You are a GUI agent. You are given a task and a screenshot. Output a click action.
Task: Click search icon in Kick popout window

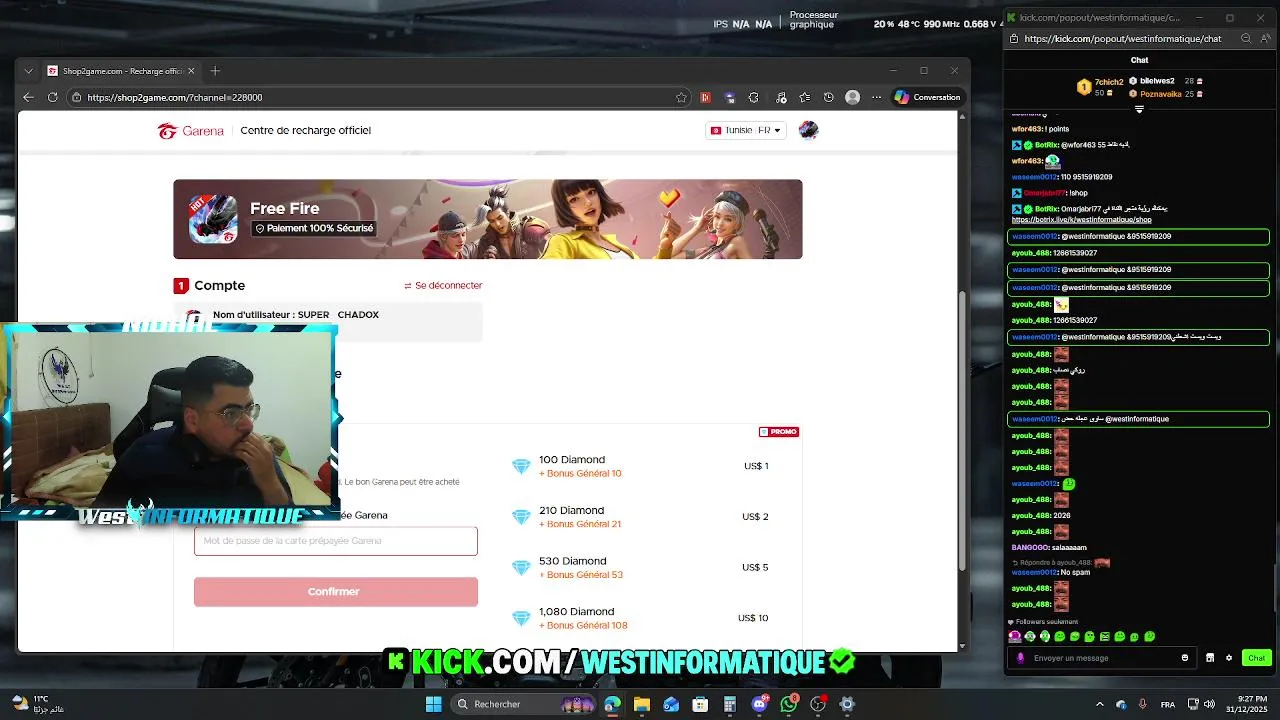(x=1246, y=39)
